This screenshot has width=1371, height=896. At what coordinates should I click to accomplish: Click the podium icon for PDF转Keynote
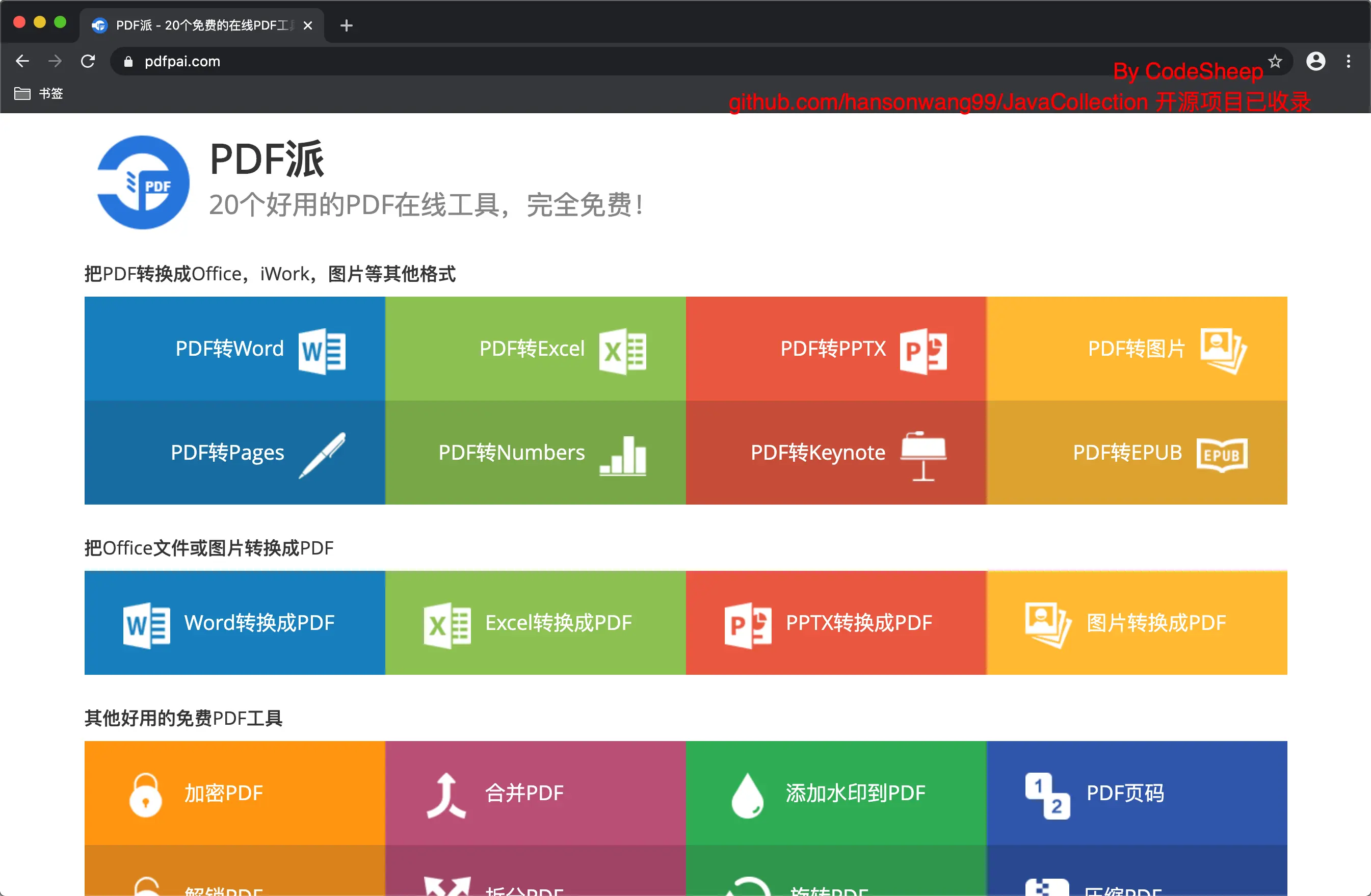coord(923,455)
